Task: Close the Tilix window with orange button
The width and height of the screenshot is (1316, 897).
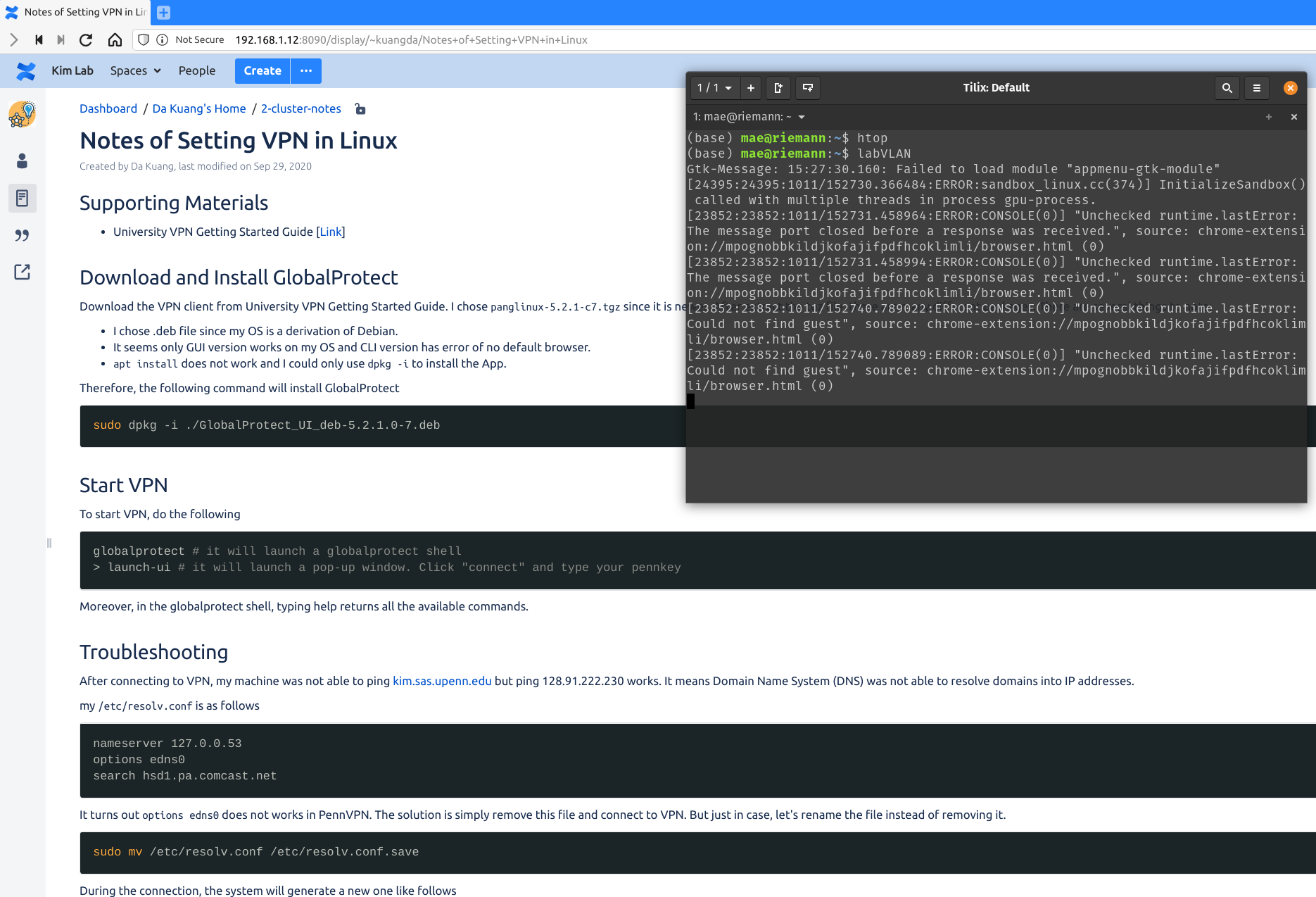Action: tap(1291, 88)
